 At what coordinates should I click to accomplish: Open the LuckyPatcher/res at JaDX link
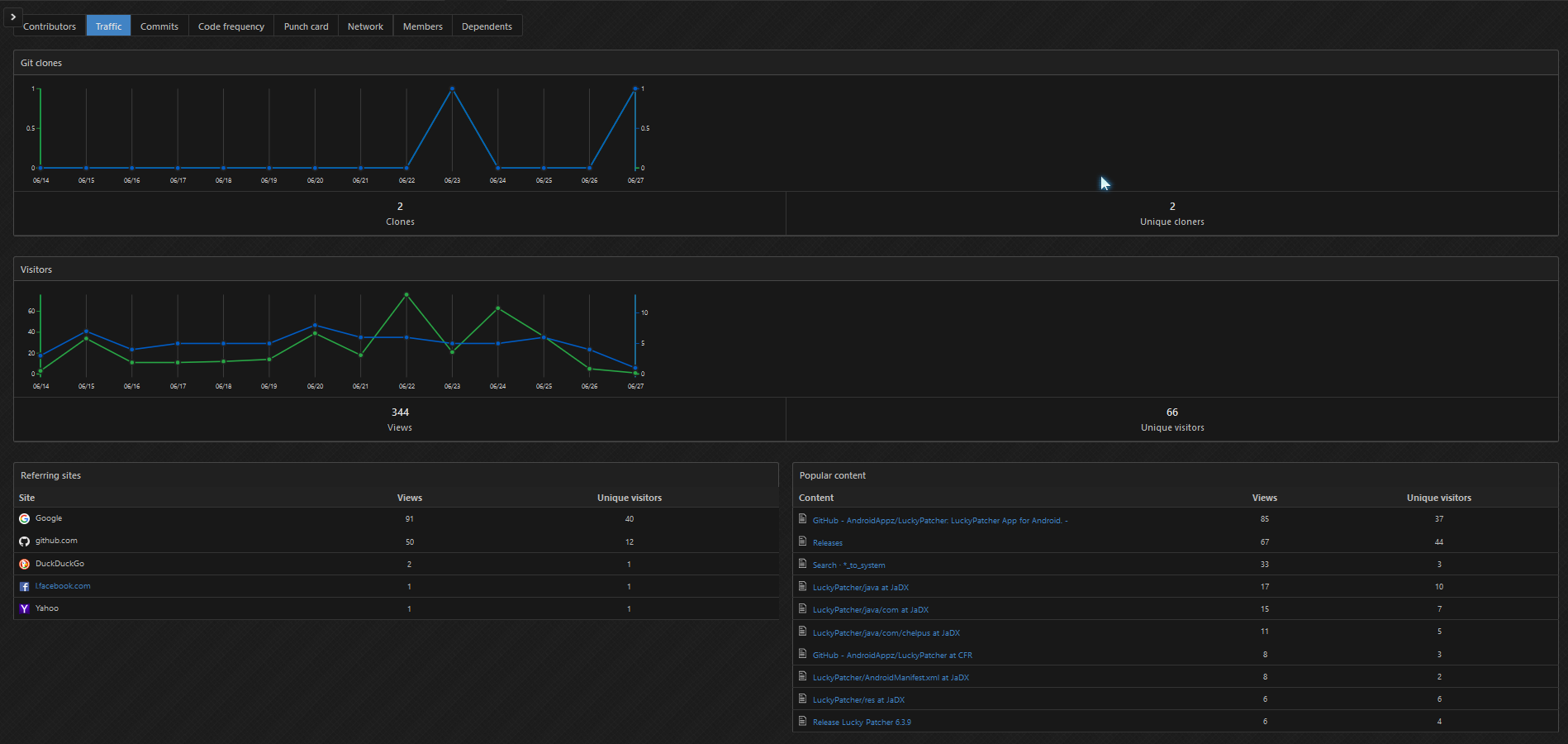tap(858, 700)
